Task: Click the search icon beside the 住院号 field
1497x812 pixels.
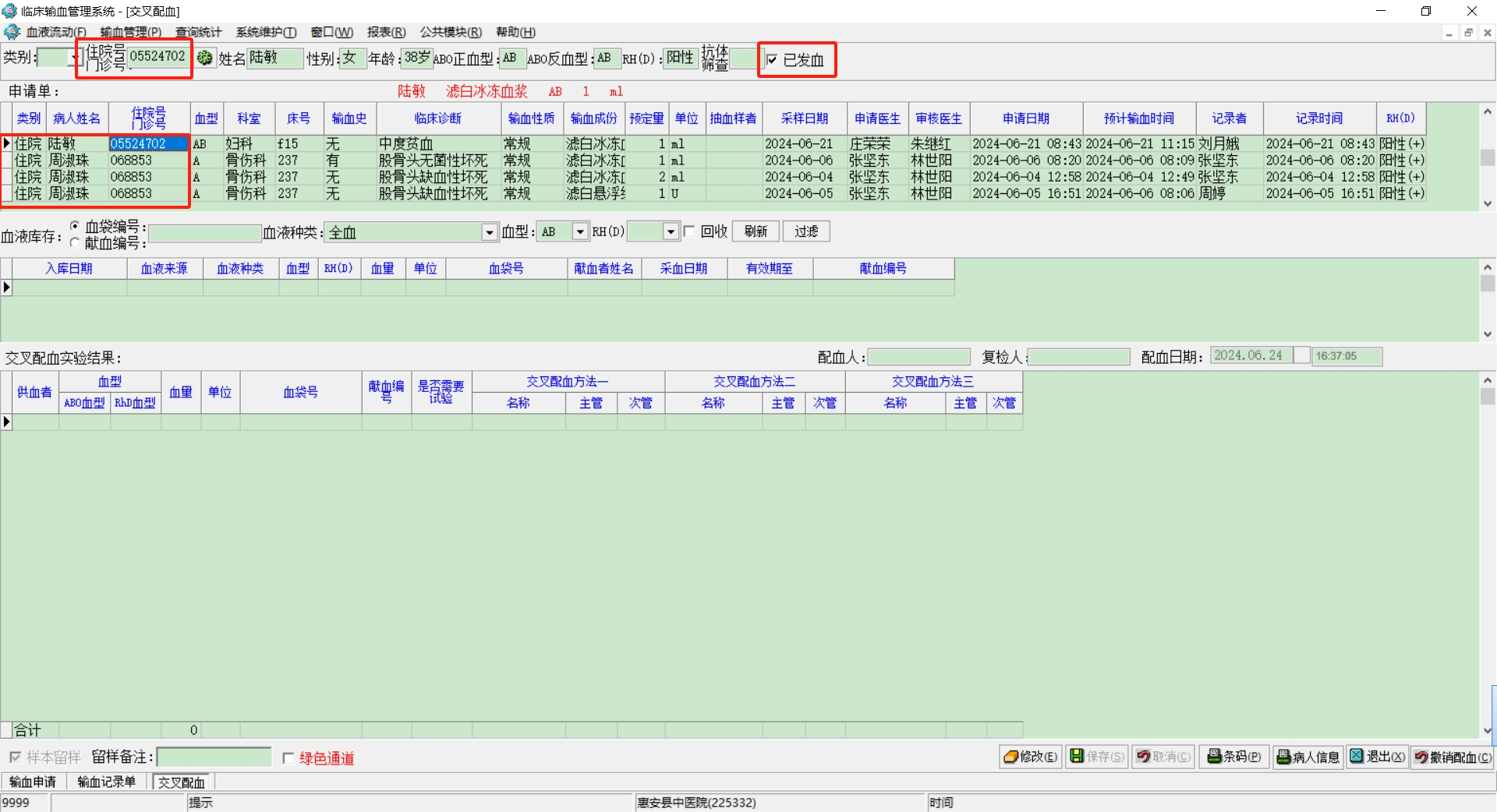Action: pos(205,58)
